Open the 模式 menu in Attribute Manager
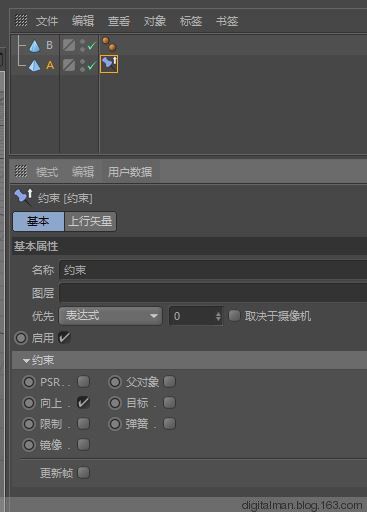 tap(47, 172)
